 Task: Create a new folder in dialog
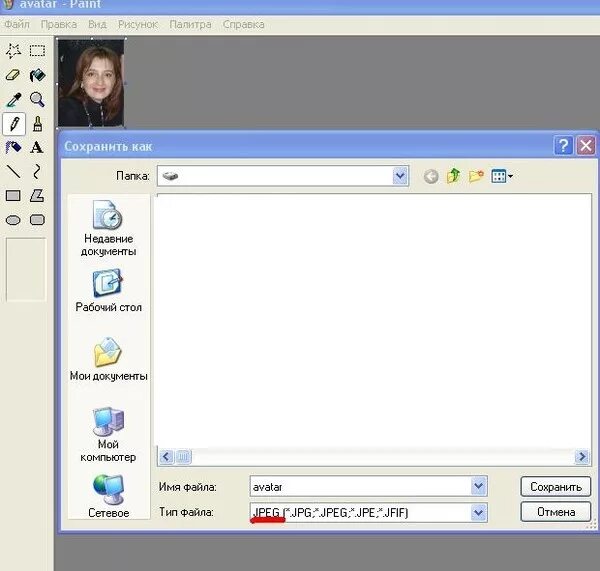pos(476,176)
